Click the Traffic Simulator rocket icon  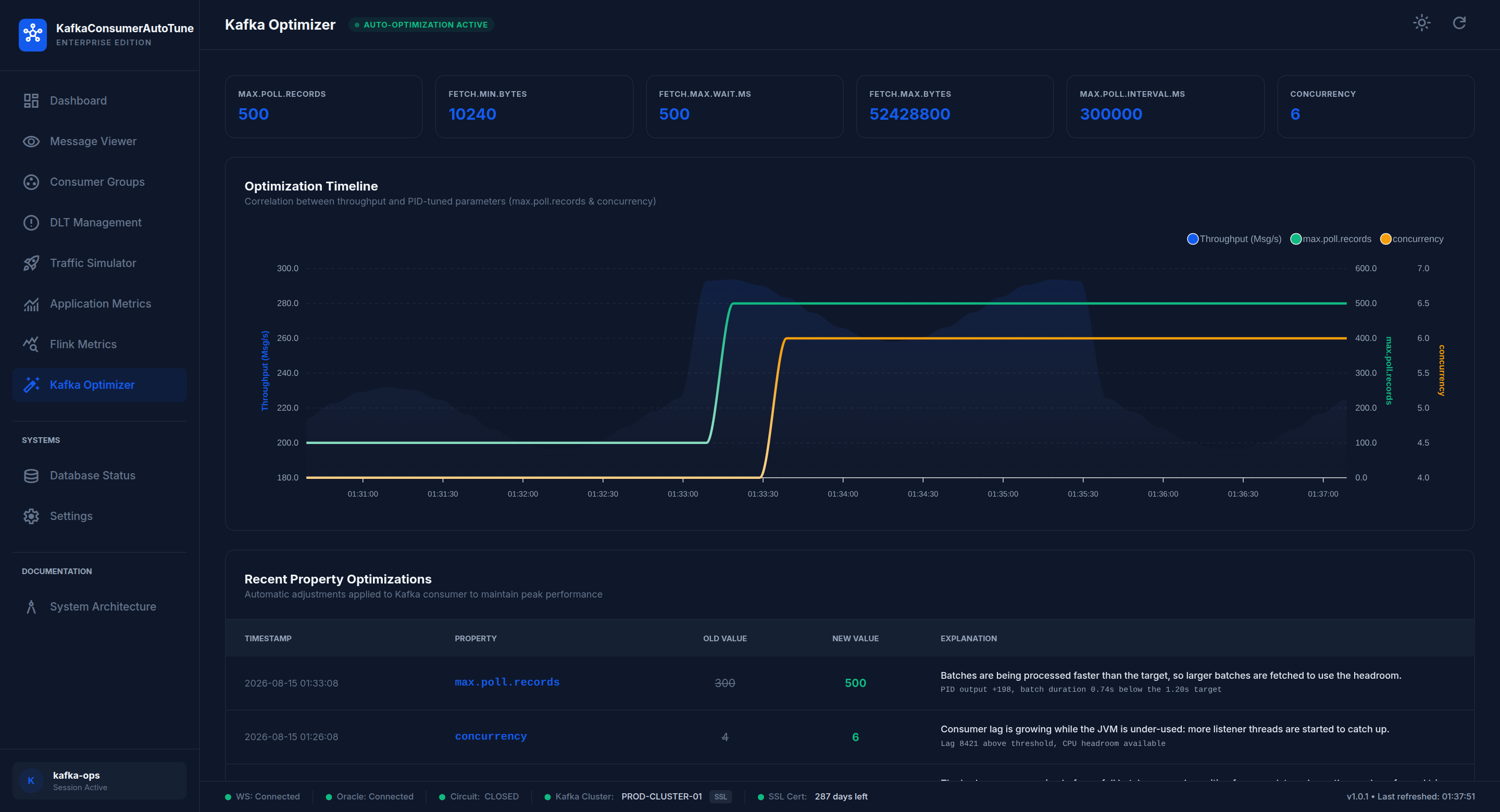coord(31,263)
